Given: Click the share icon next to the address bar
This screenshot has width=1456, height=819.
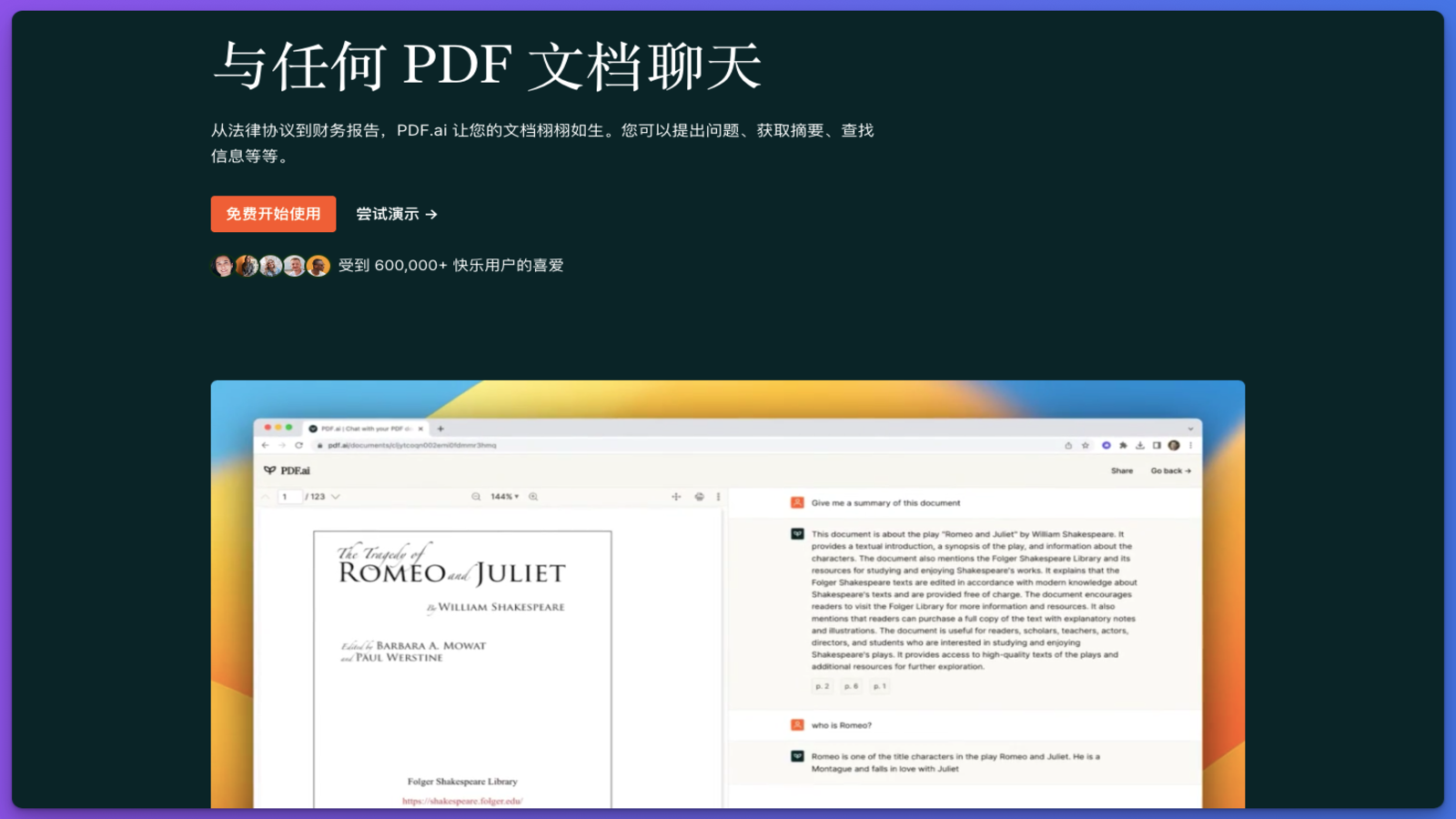Looking at the screenshot, I should pyautogui.click(x=1069, y=446).
